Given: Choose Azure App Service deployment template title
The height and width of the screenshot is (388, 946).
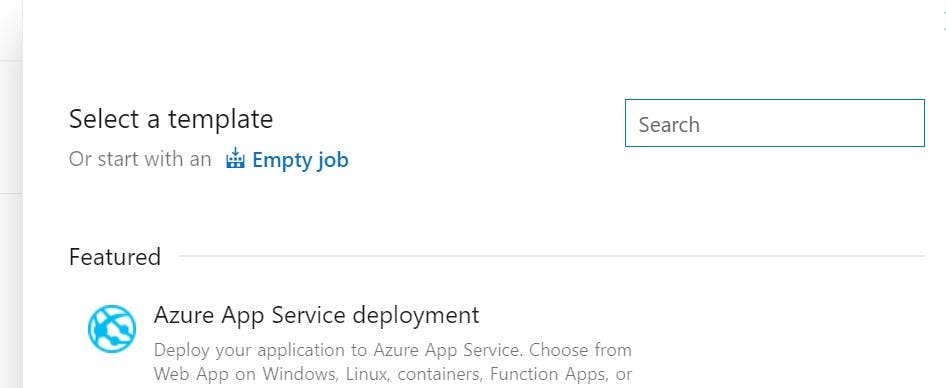Looking at the screenshot, I should click(316, 315).
